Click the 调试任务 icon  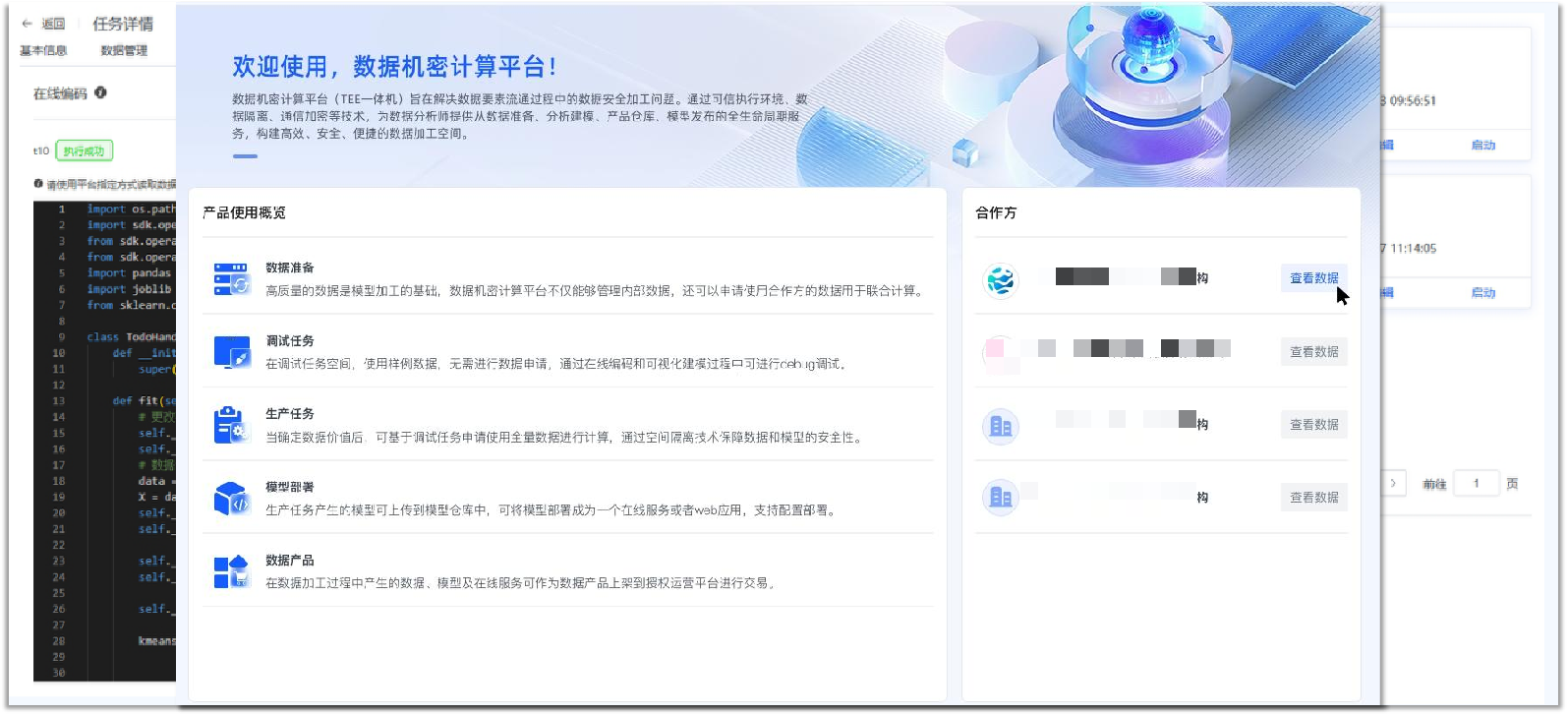(232, 352)
